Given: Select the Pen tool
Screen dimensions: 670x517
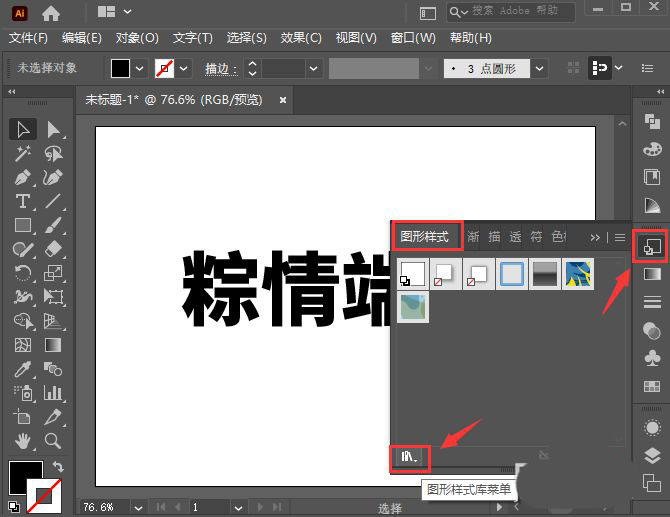Looking at the screenshot, I should pyautogui.click(x=23, y=177).
